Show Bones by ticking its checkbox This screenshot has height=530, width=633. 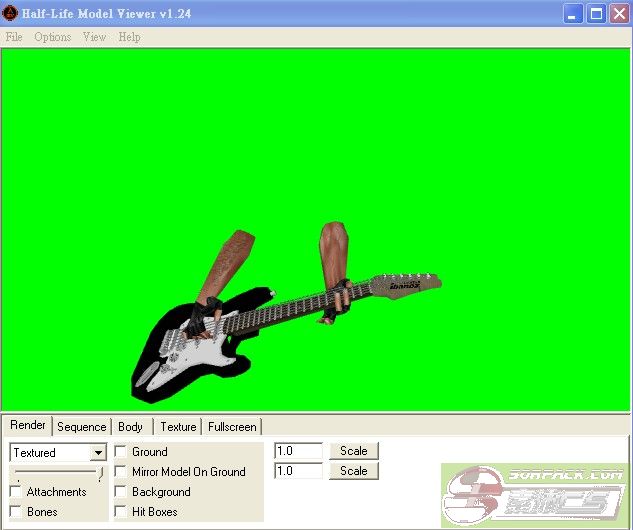16,512
